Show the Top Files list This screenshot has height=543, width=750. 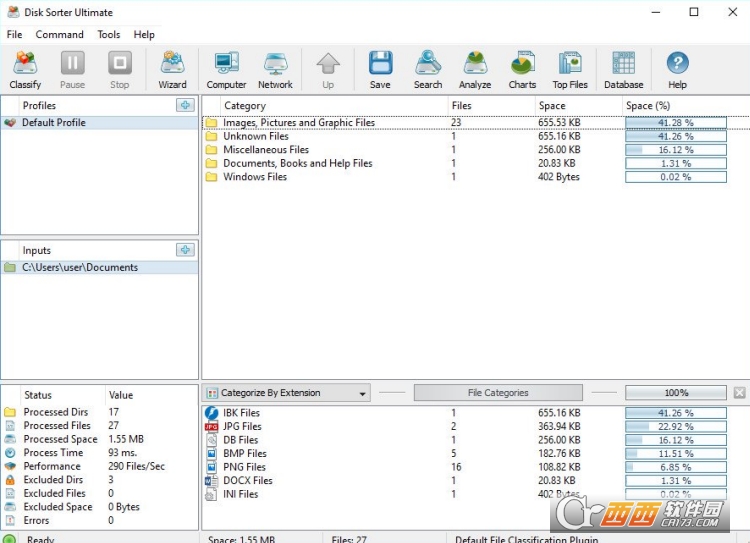tap(570, 69)
